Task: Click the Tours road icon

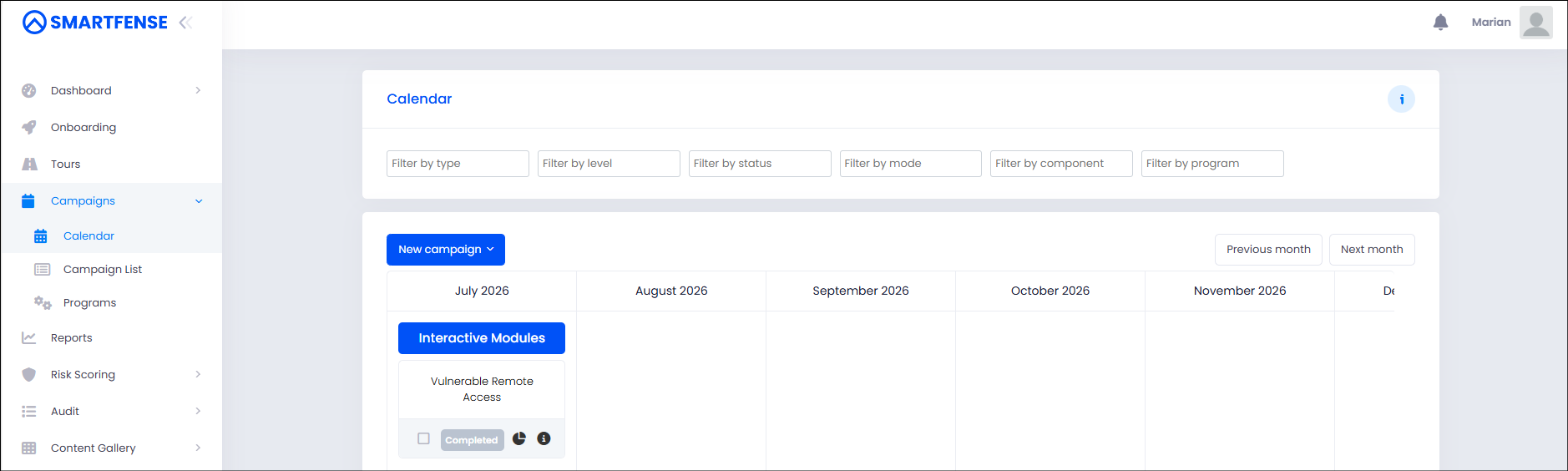Action: [29, 165]
